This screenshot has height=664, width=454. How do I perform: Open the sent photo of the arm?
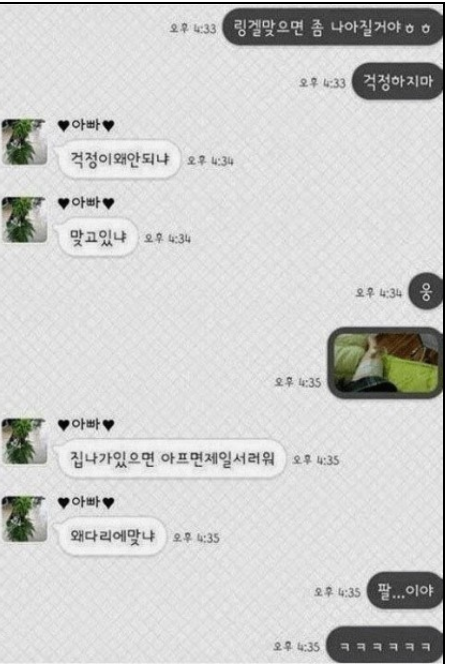click(386, 363)
